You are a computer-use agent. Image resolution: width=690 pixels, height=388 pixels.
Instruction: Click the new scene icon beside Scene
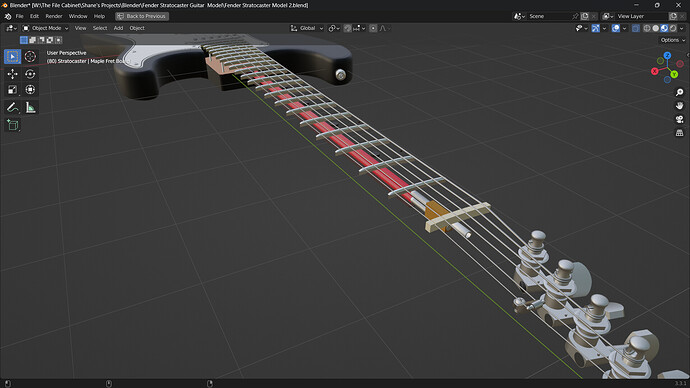[585, 16]
